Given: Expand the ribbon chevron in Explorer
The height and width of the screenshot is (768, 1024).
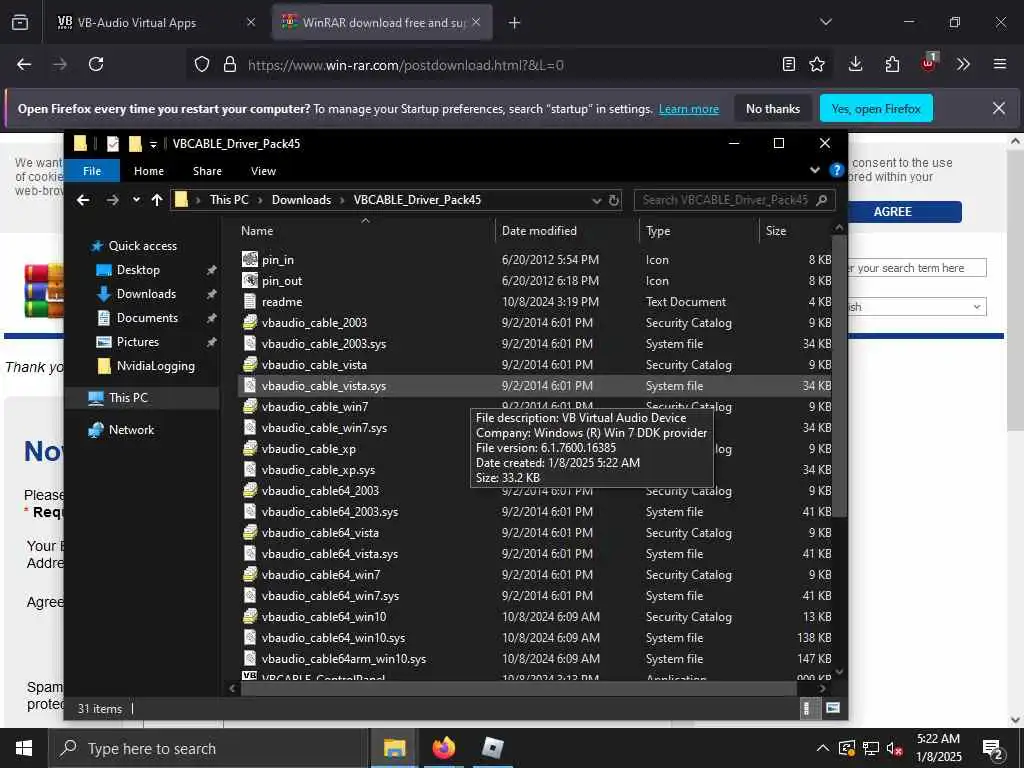Looking at the screenshot, I should coord(815,170).
